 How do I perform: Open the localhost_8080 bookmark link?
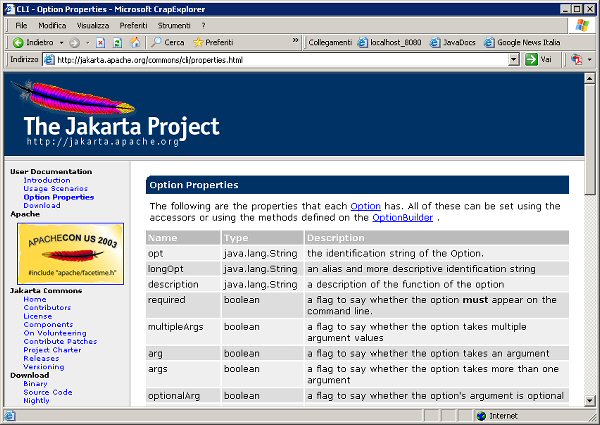tap(390, 42)
